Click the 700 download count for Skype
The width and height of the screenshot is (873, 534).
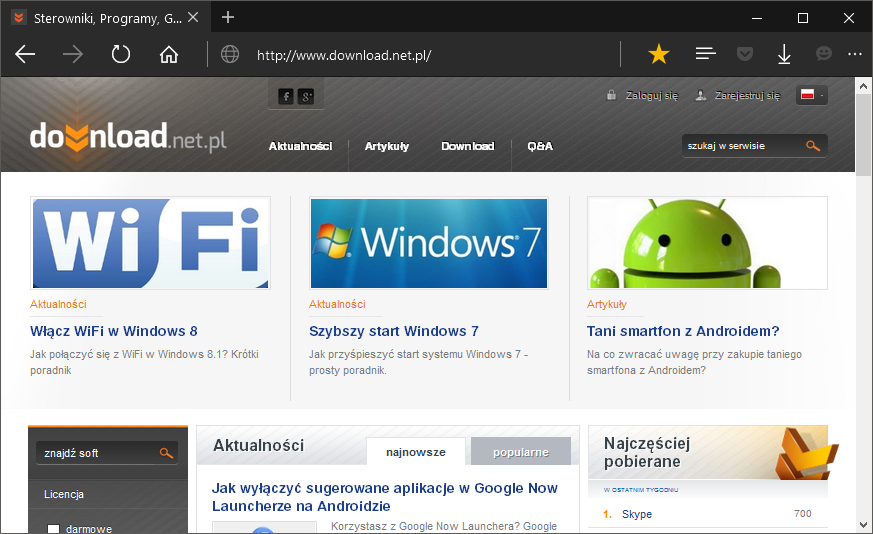coord(802,513)
